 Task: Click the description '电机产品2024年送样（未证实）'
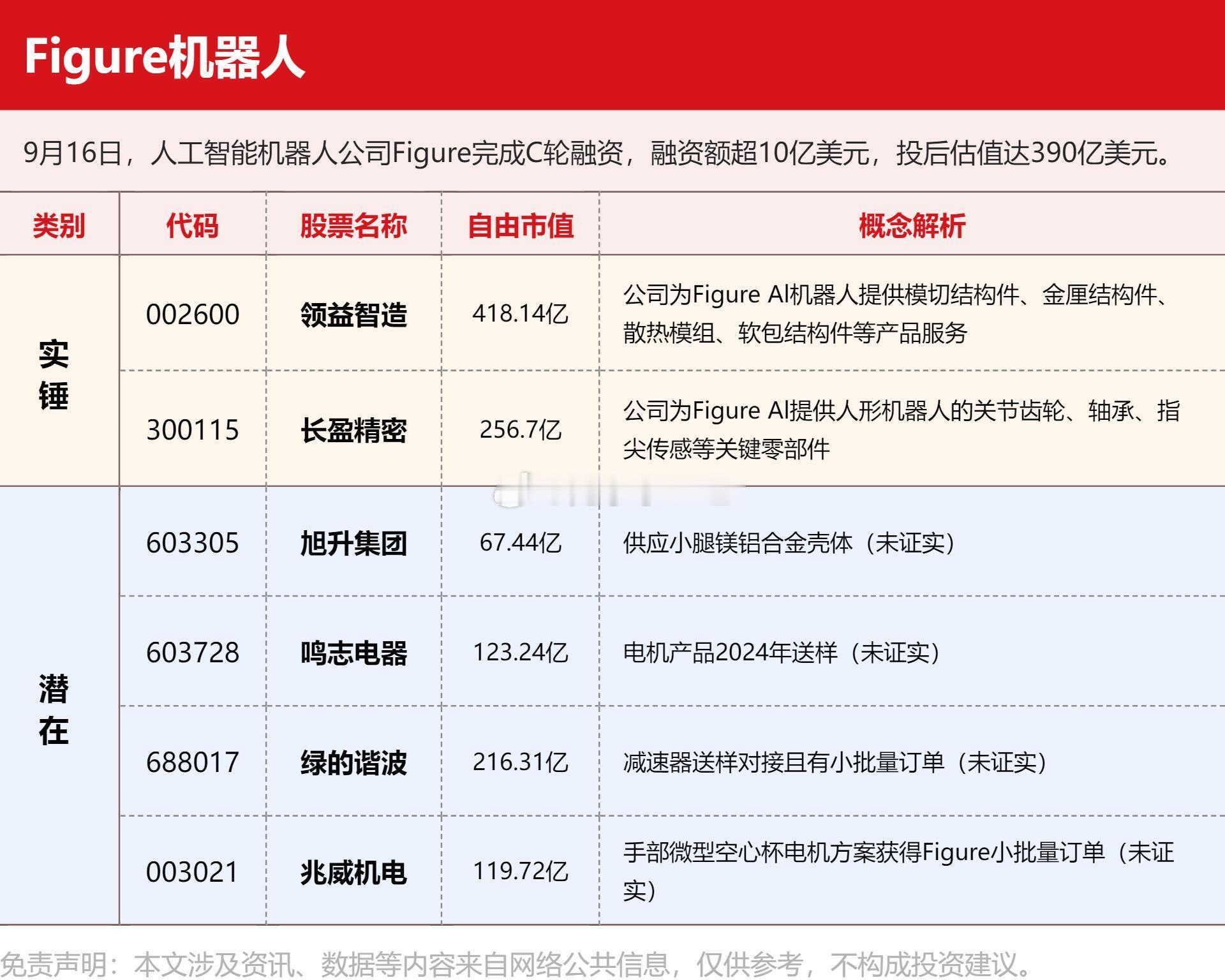point(782,652)
